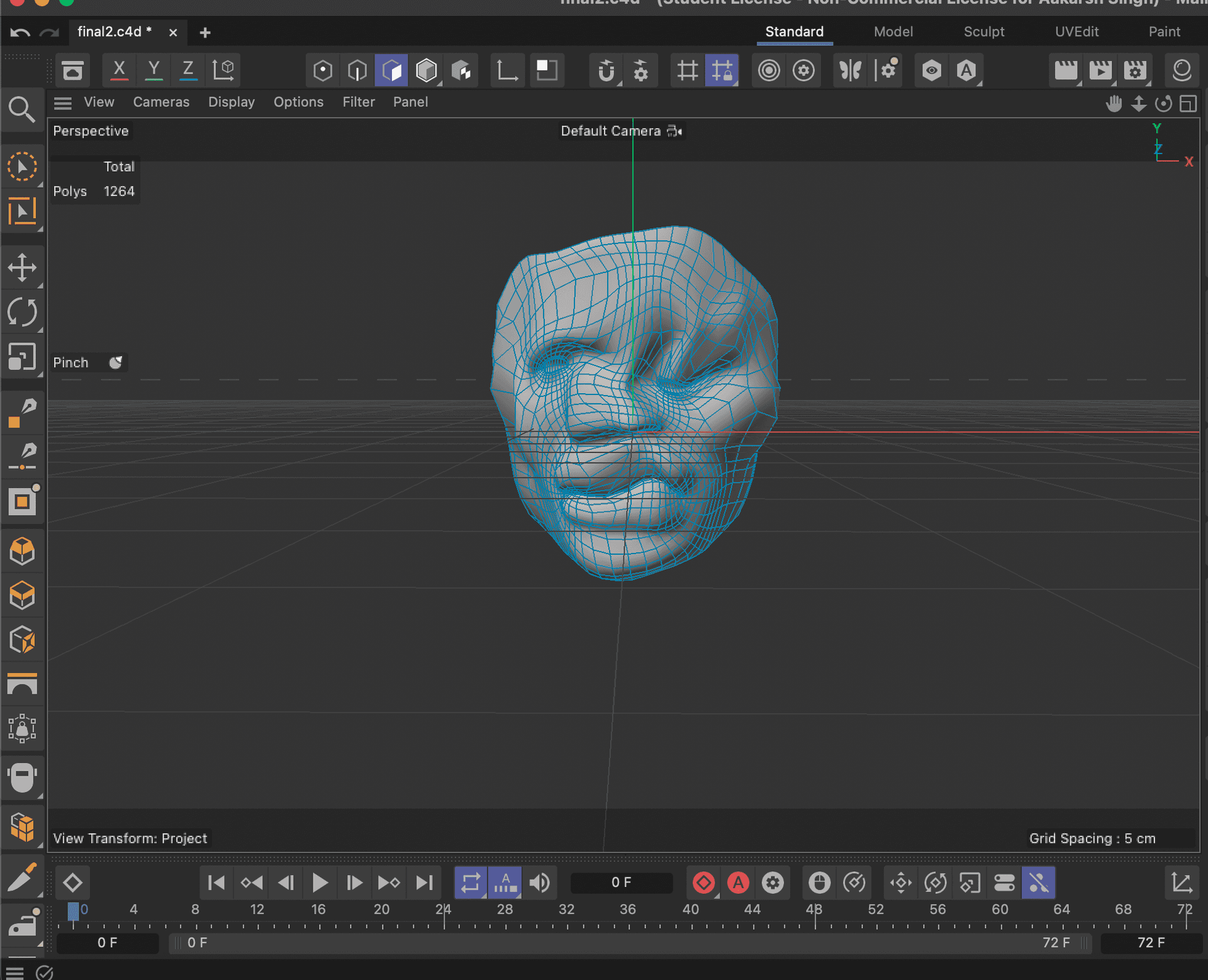This screenshot has width=1208, height=980.
Task: Step to previous frame
Action: click(x=286, y=883)
